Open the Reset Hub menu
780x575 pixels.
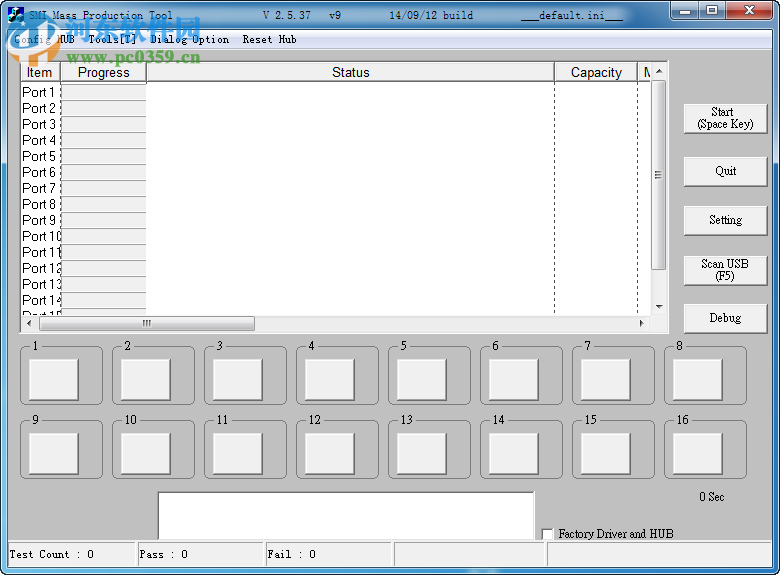[x=269, y=39]
